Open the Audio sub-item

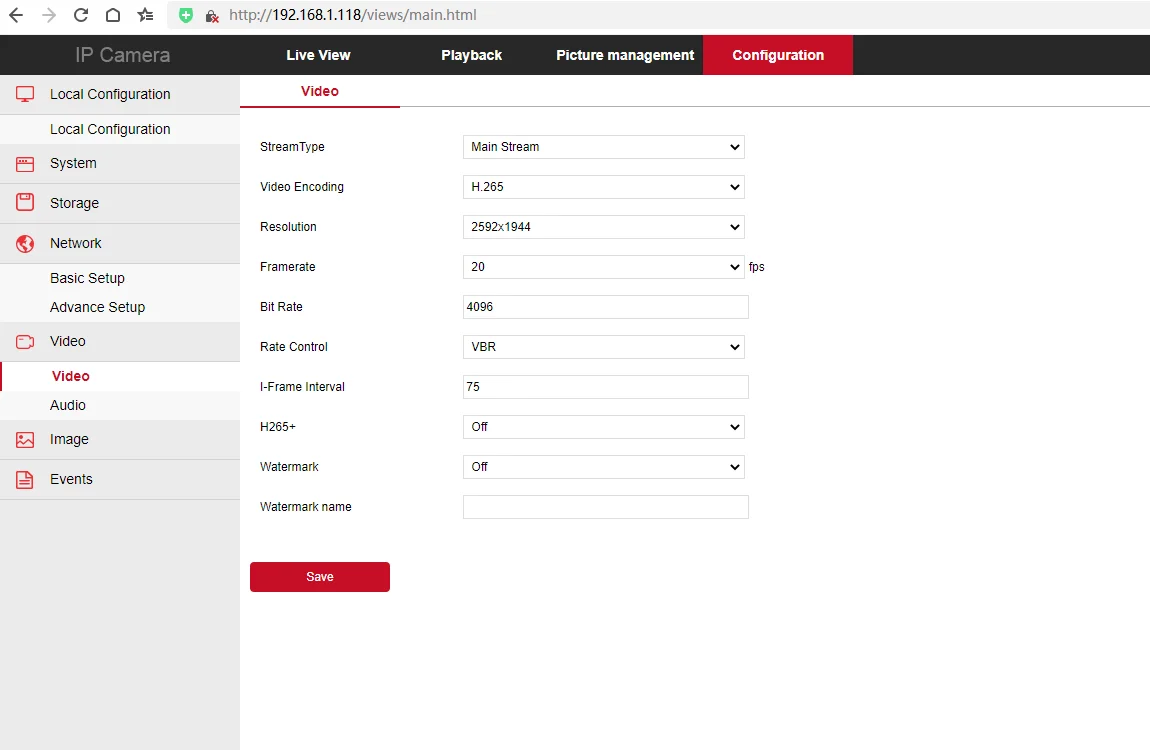tap(67, 405)
